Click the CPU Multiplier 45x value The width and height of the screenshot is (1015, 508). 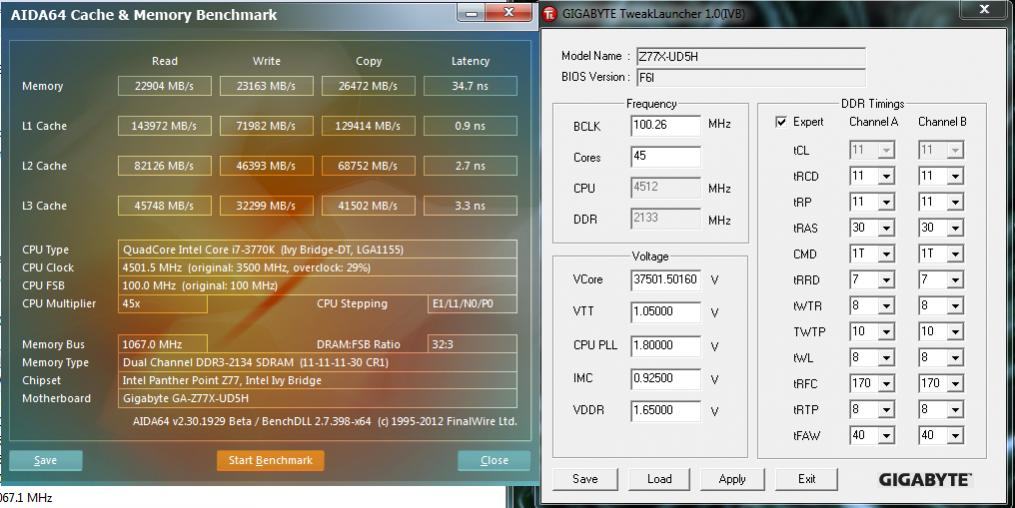[162, 304]
